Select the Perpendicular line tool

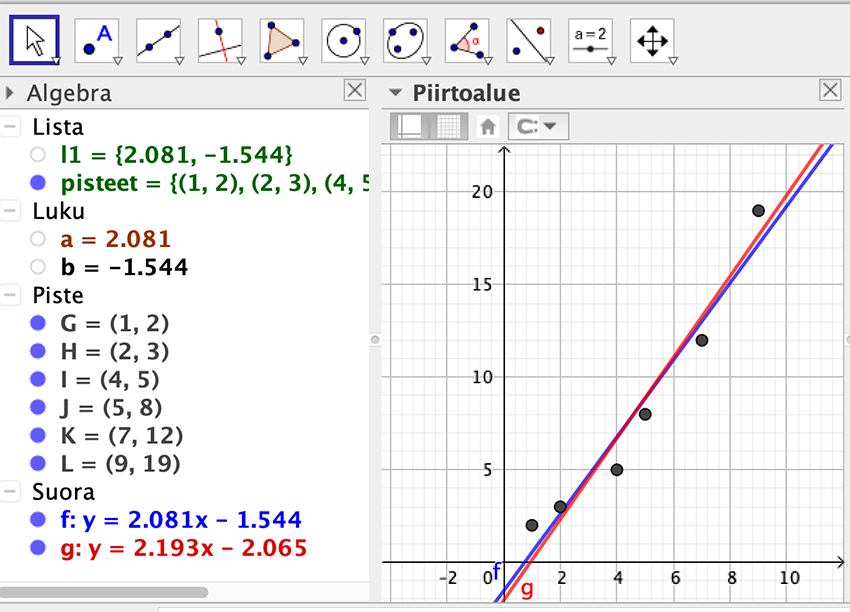pyautogui.click(x=220, y=41)
